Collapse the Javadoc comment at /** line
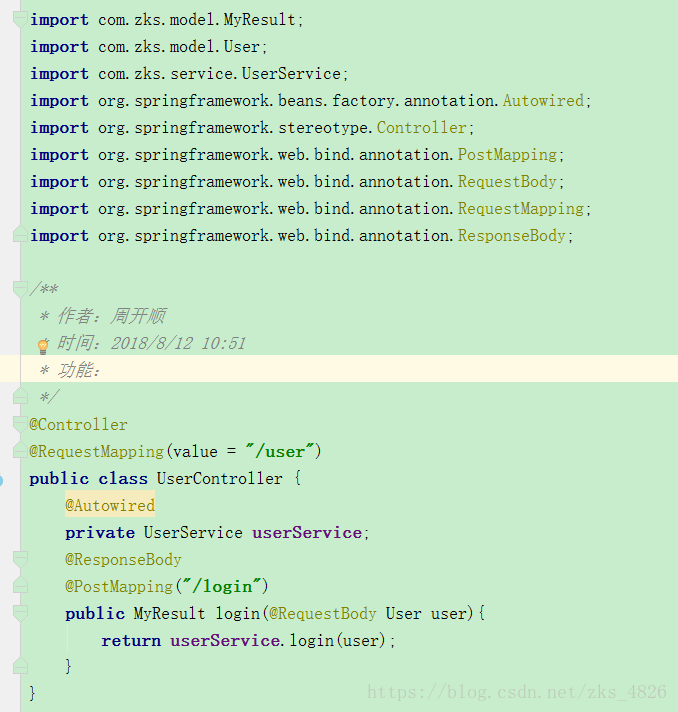 (20, 289)
